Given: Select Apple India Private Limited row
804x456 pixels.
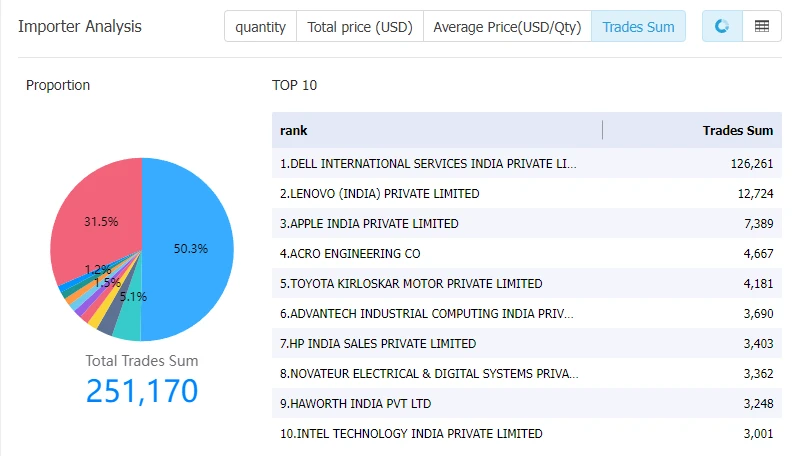Looking at the screenshot, I should pos(527,224).
